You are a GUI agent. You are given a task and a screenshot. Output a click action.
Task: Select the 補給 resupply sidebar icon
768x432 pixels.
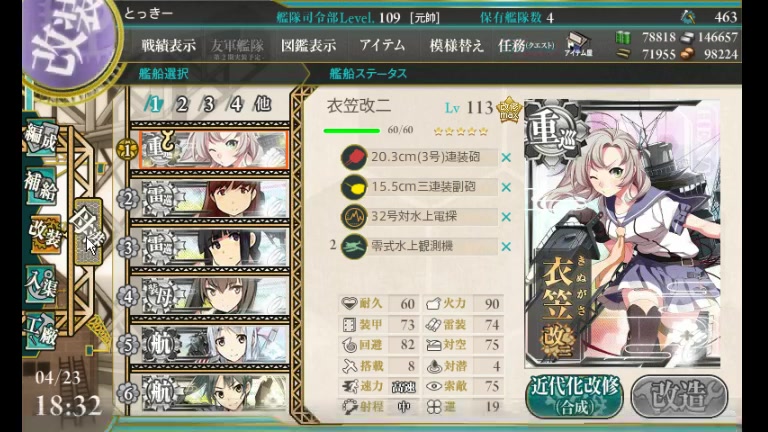click(42, 185)
